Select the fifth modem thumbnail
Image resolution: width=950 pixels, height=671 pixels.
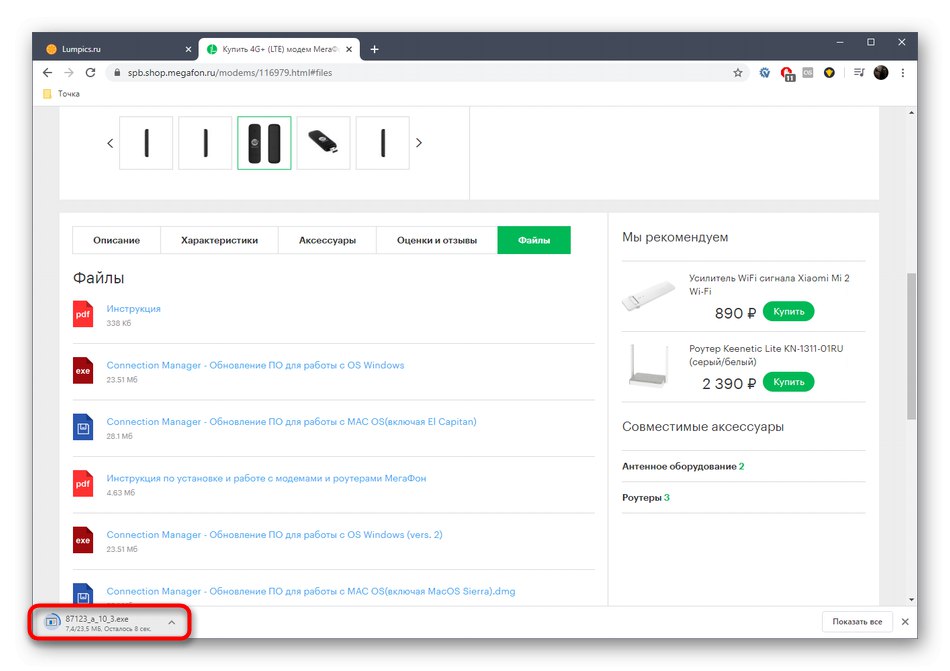click(x=382, y=143)
